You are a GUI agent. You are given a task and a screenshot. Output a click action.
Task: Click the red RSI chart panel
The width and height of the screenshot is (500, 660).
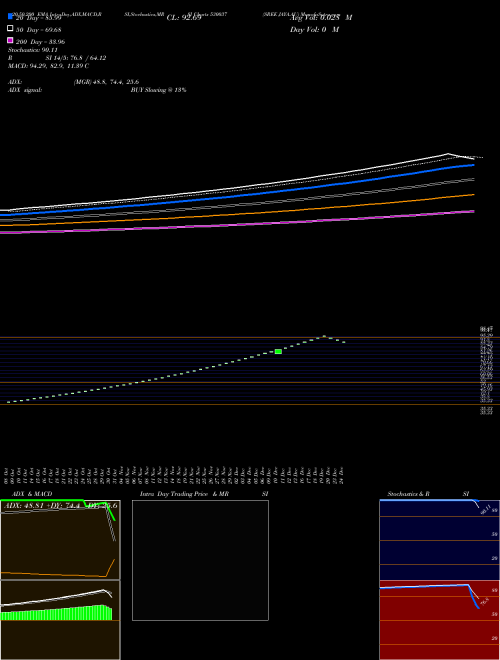pyautogui.click(x=439, y=620)
